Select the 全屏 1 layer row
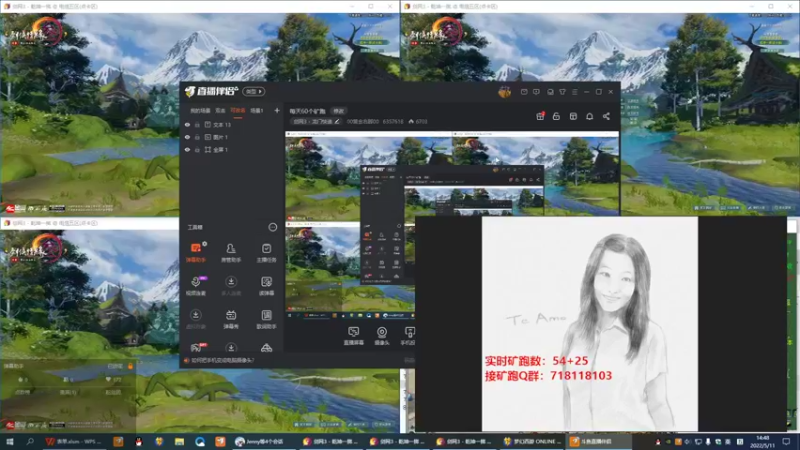This screenshot has height=450, width=800. click(x=232, y=149)
